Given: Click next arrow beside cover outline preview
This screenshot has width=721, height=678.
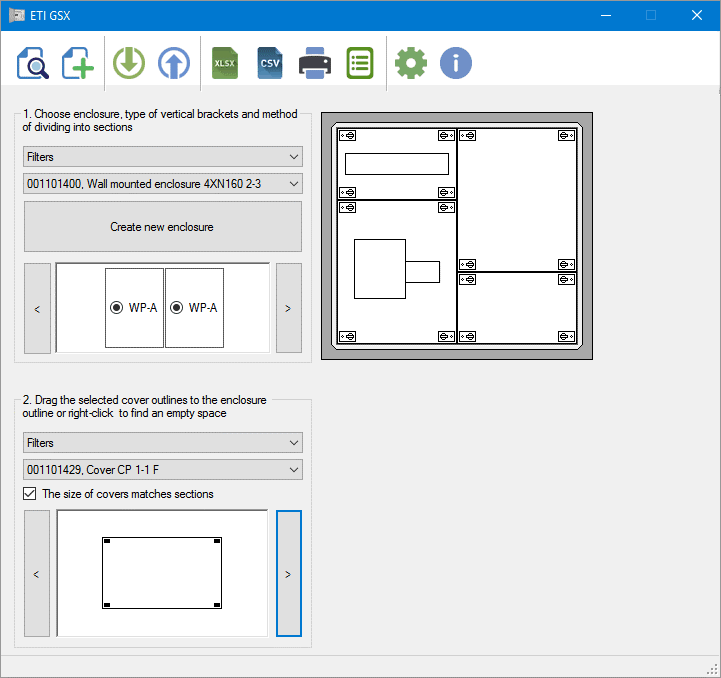Looking at the screenshot, I should pyautogui.click(x=288, y=574).
